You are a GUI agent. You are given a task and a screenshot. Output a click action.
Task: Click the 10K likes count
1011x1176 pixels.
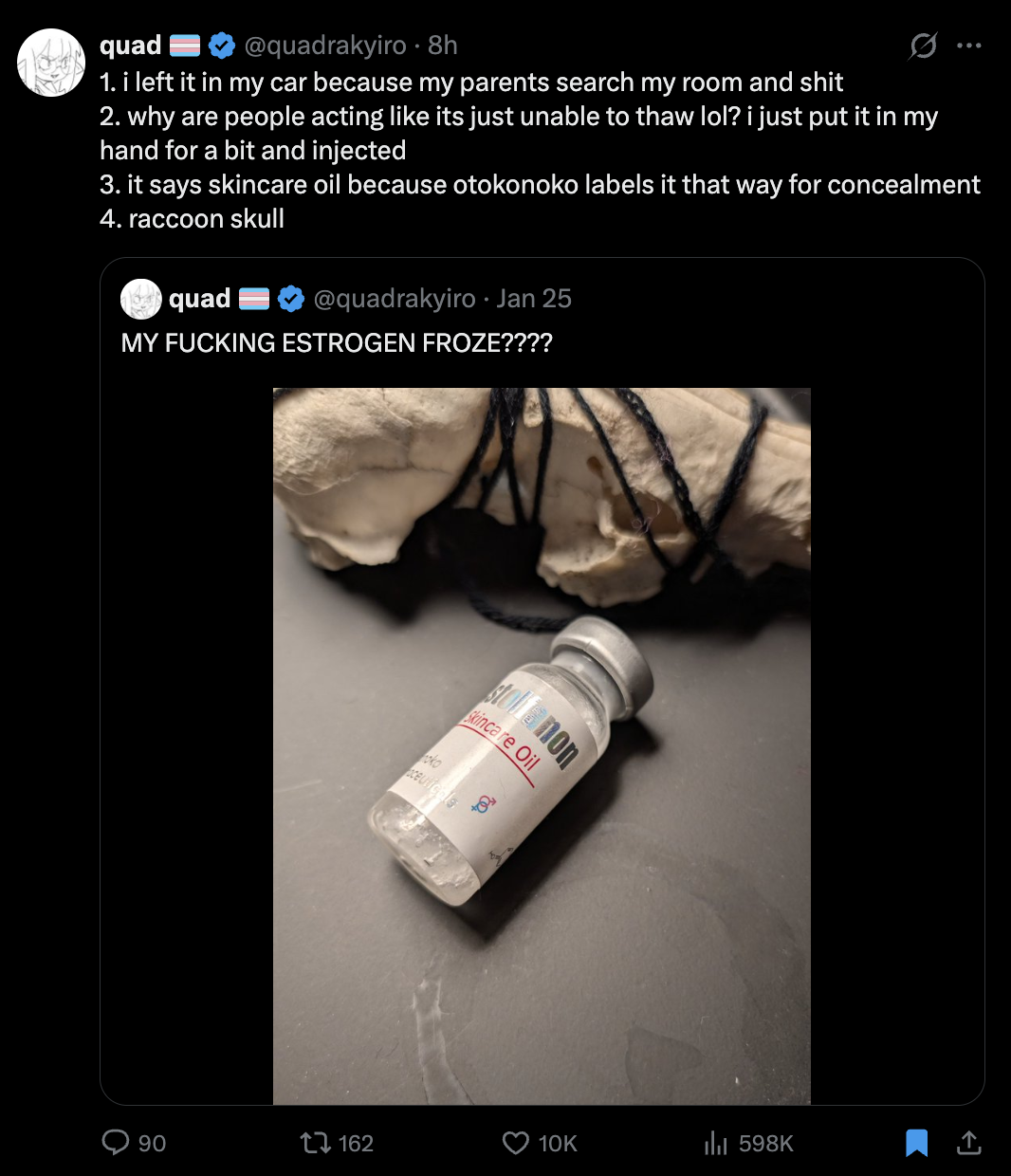click(x=558, y=1144)
